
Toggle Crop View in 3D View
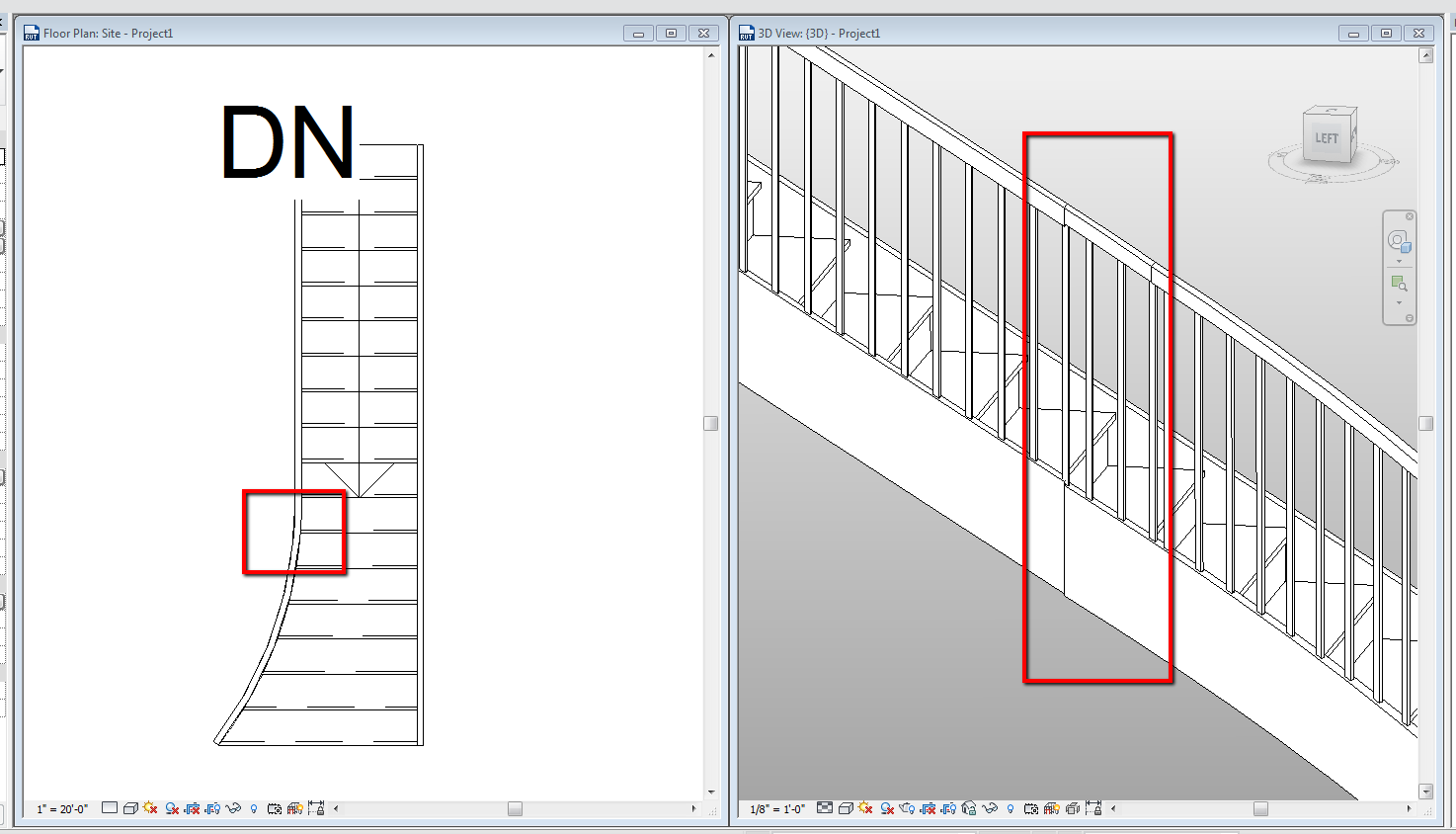coord(928,808)
